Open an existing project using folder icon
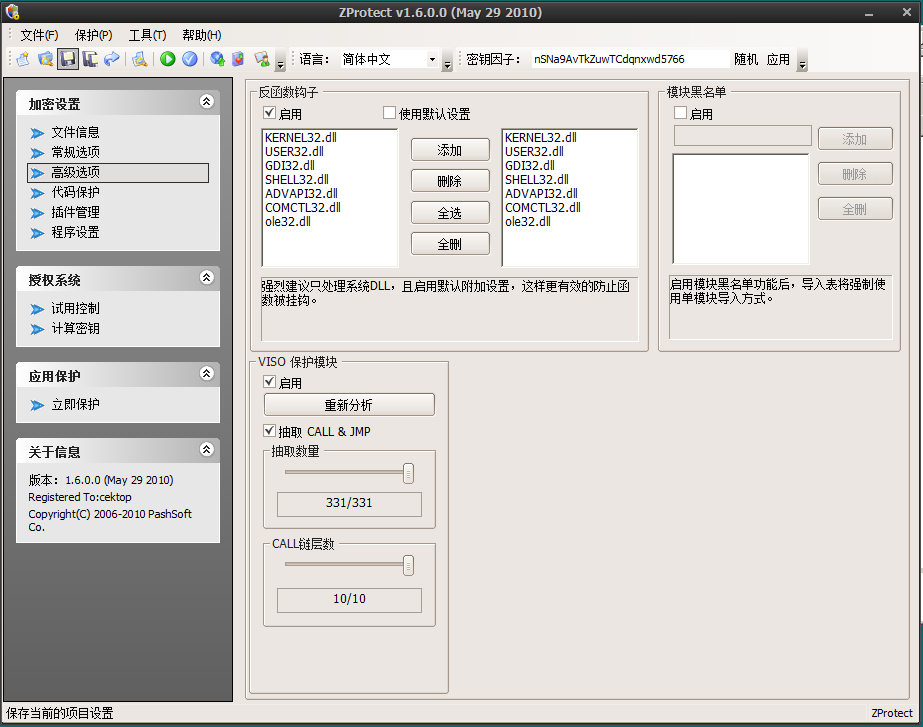The image size is (923, 727). pos(45,59)
